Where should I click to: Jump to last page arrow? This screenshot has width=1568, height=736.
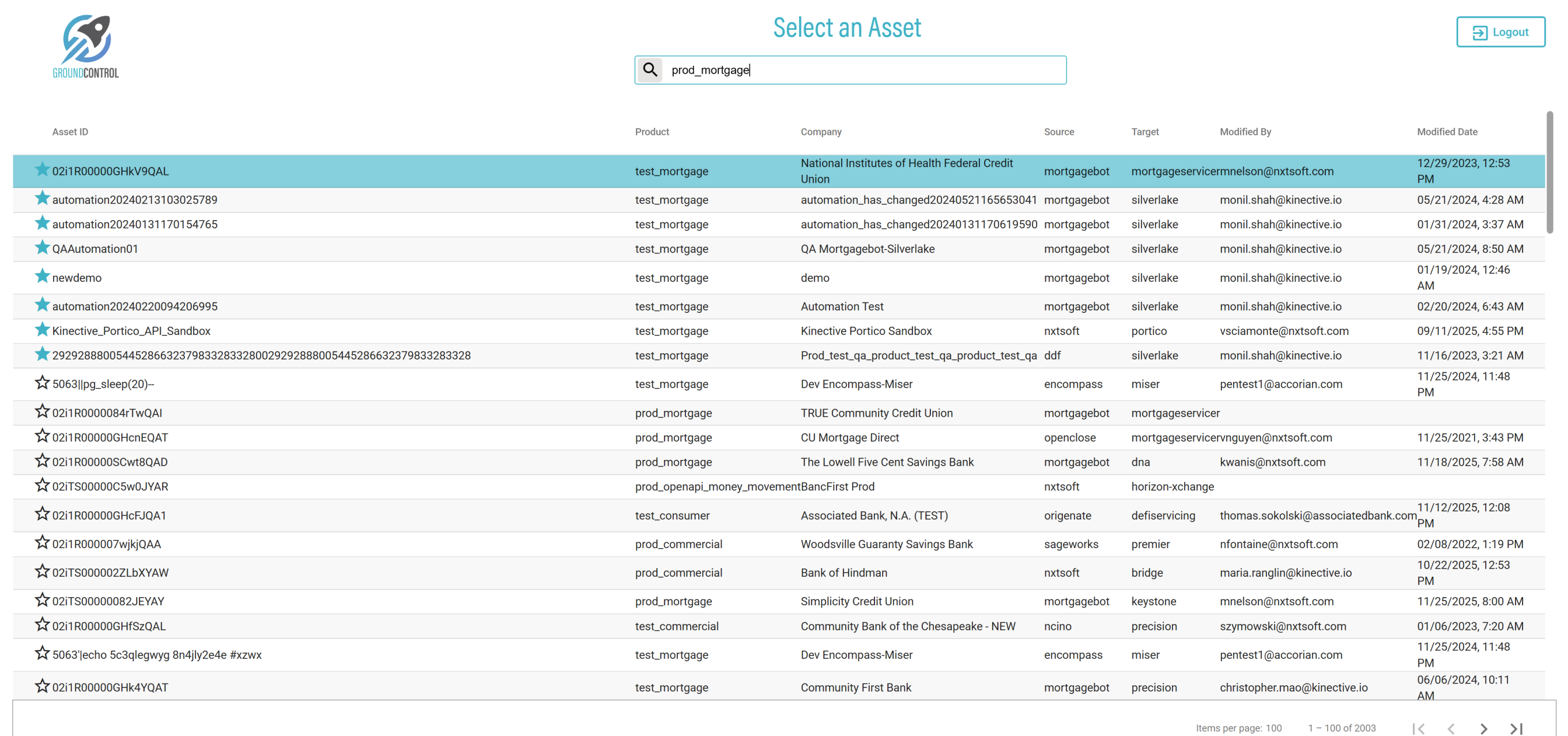(x=1516, y=728)
